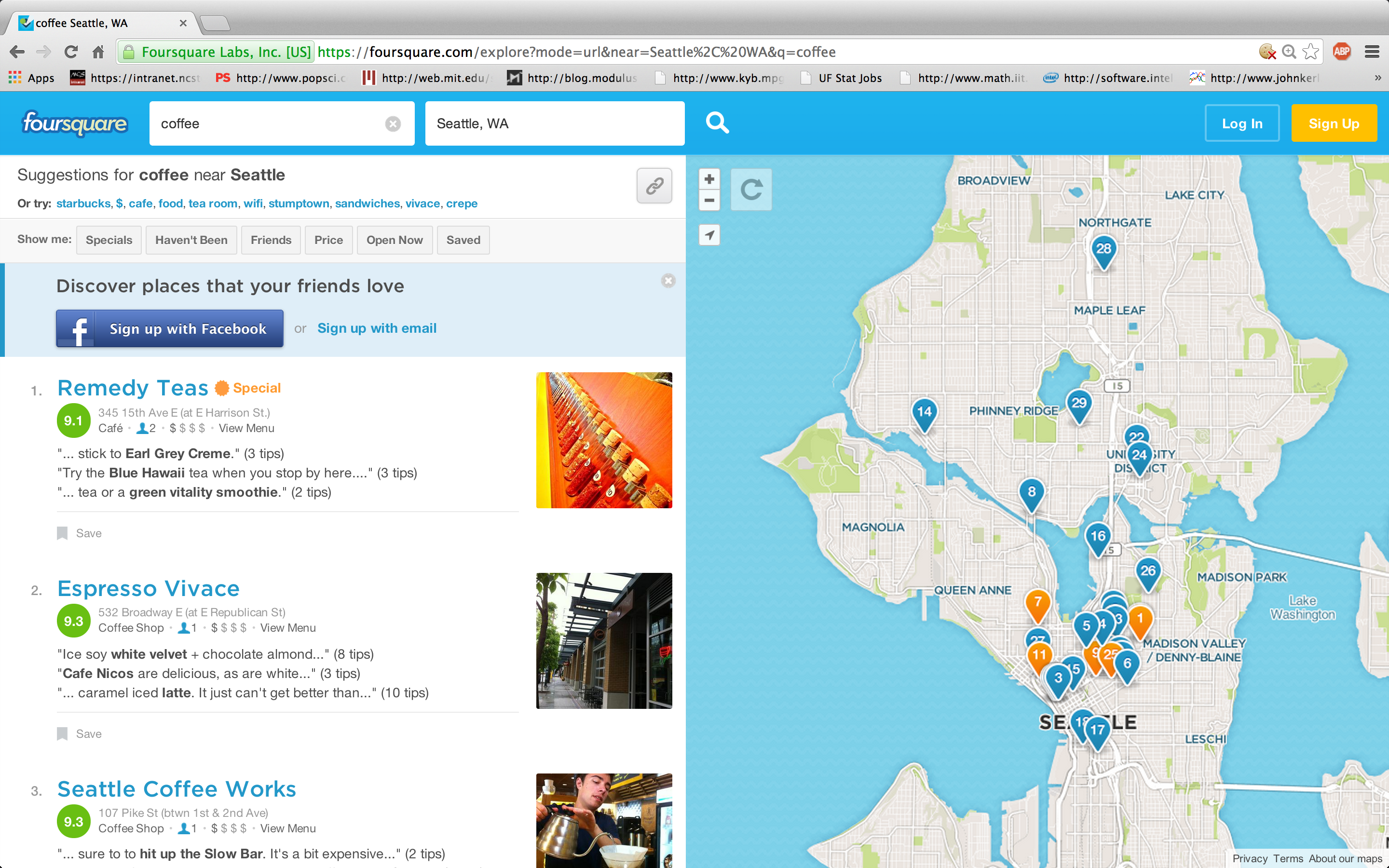Click the blocked cookie icon in address bar

[1267, 52]
